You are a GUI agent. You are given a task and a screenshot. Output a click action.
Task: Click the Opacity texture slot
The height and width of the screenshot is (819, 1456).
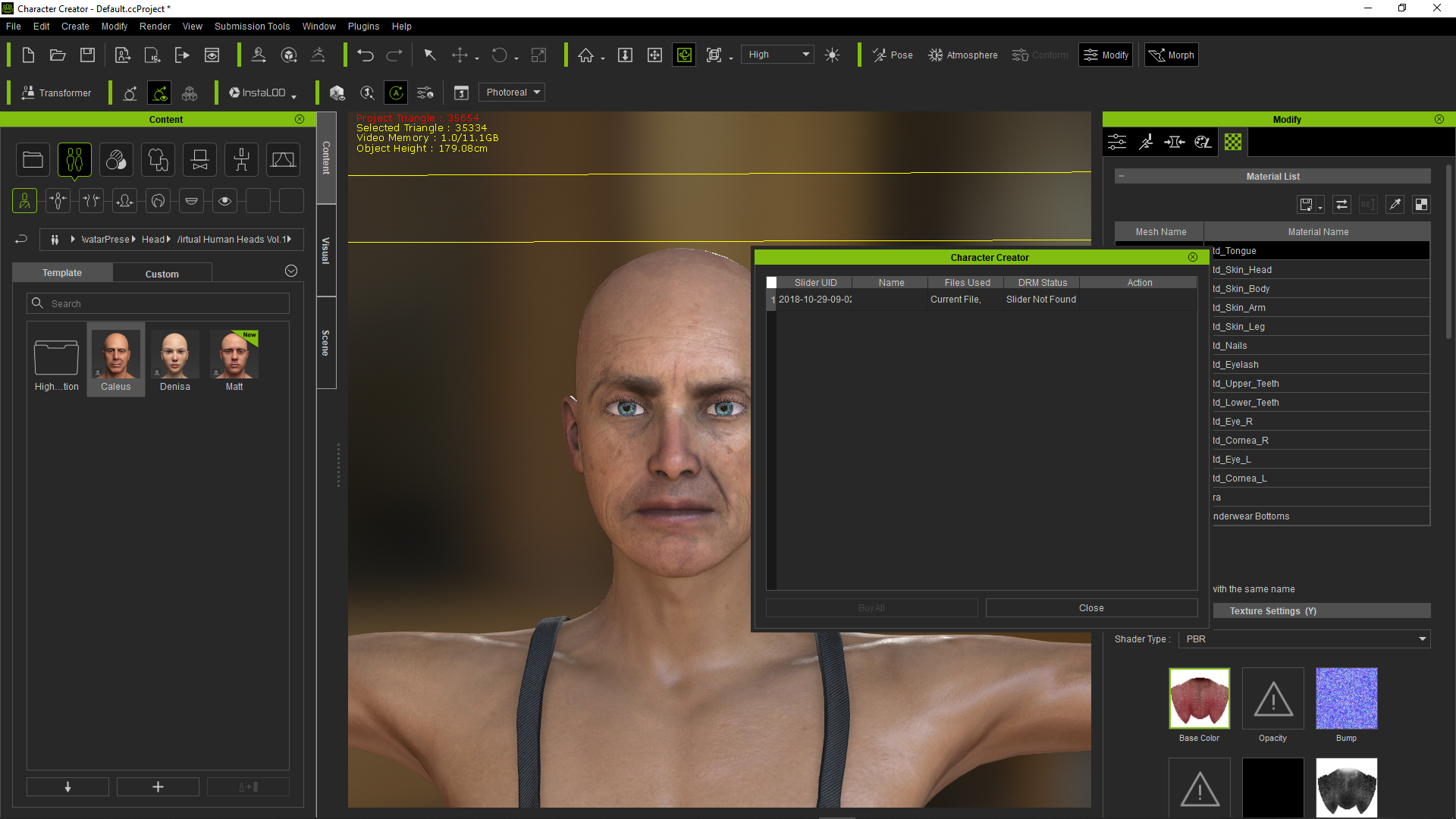tap(1272, 698)
